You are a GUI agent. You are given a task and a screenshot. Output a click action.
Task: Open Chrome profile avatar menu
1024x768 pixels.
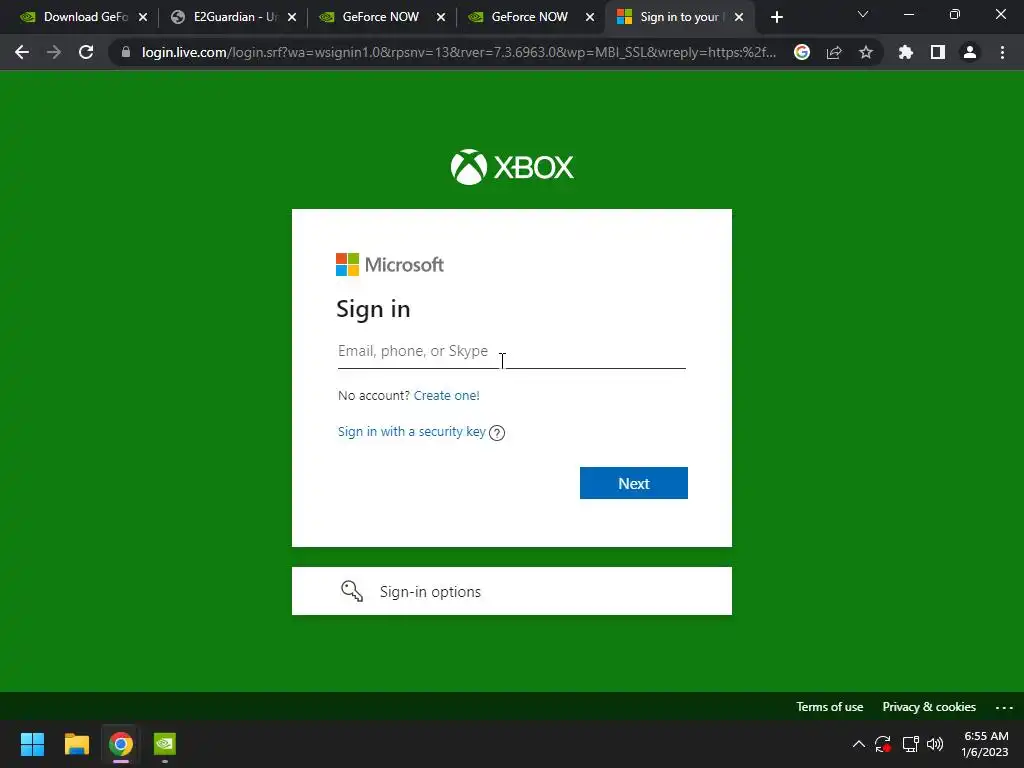click(970, 52)
